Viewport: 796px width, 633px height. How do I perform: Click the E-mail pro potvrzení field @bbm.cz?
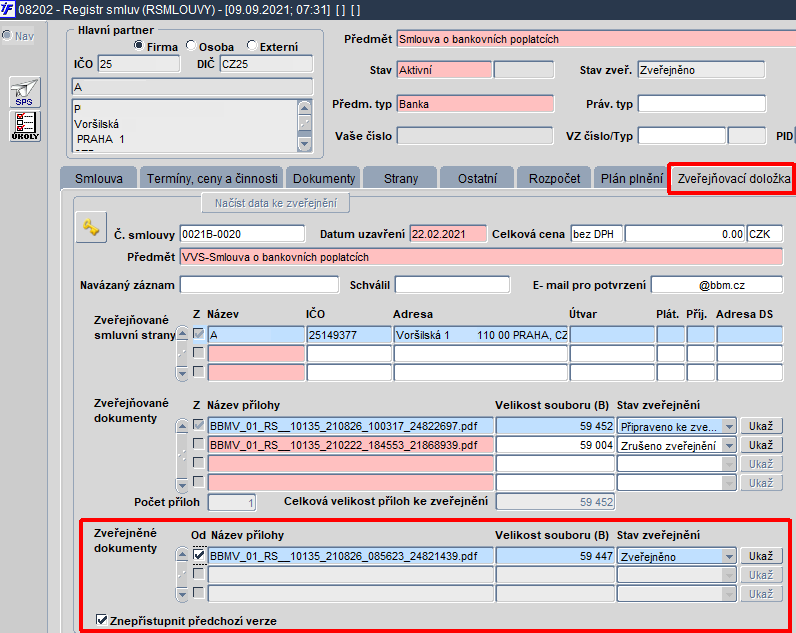[717, 285]
